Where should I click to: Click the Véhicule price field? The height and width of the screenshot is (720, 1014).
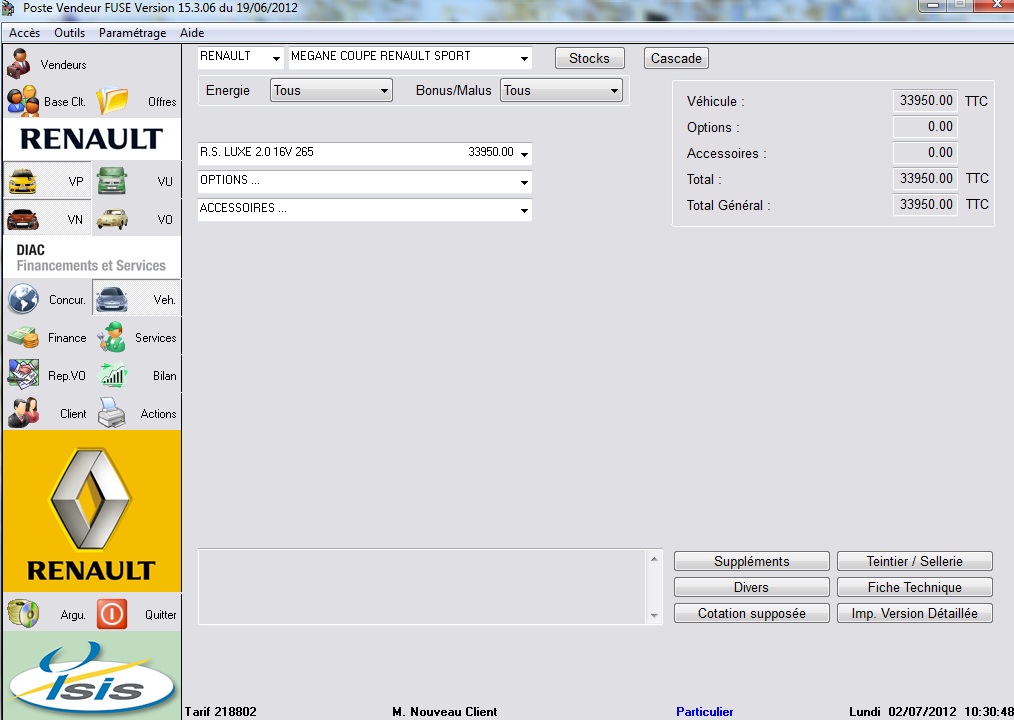pyautogui.click(x=925, y=101)
